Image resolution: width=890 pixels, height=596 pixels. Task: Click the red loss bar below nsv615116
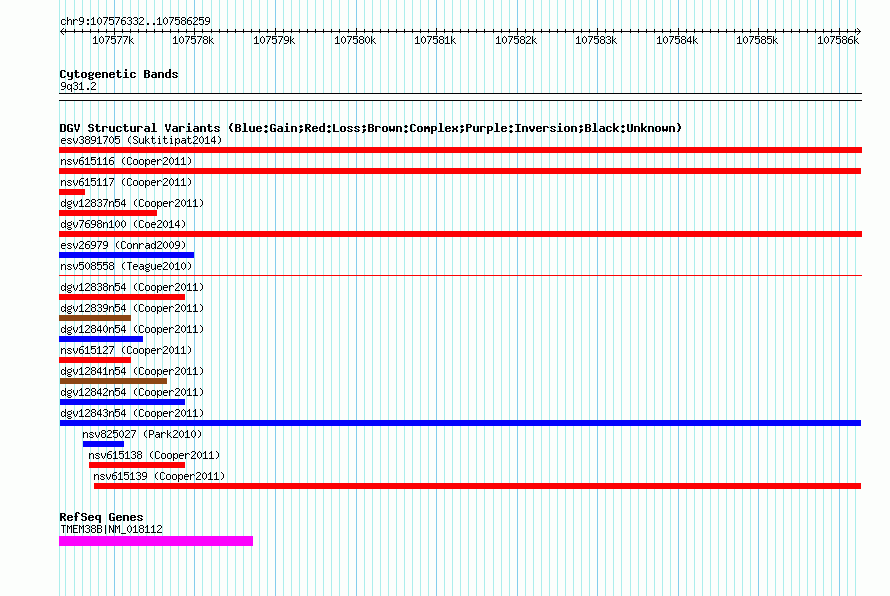coord(460,171)
